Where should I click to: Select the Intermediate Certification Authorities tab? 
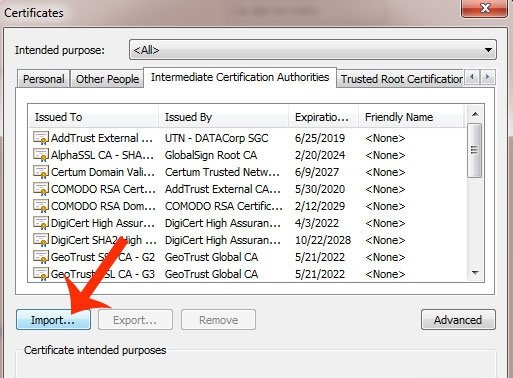coord(240,77)
